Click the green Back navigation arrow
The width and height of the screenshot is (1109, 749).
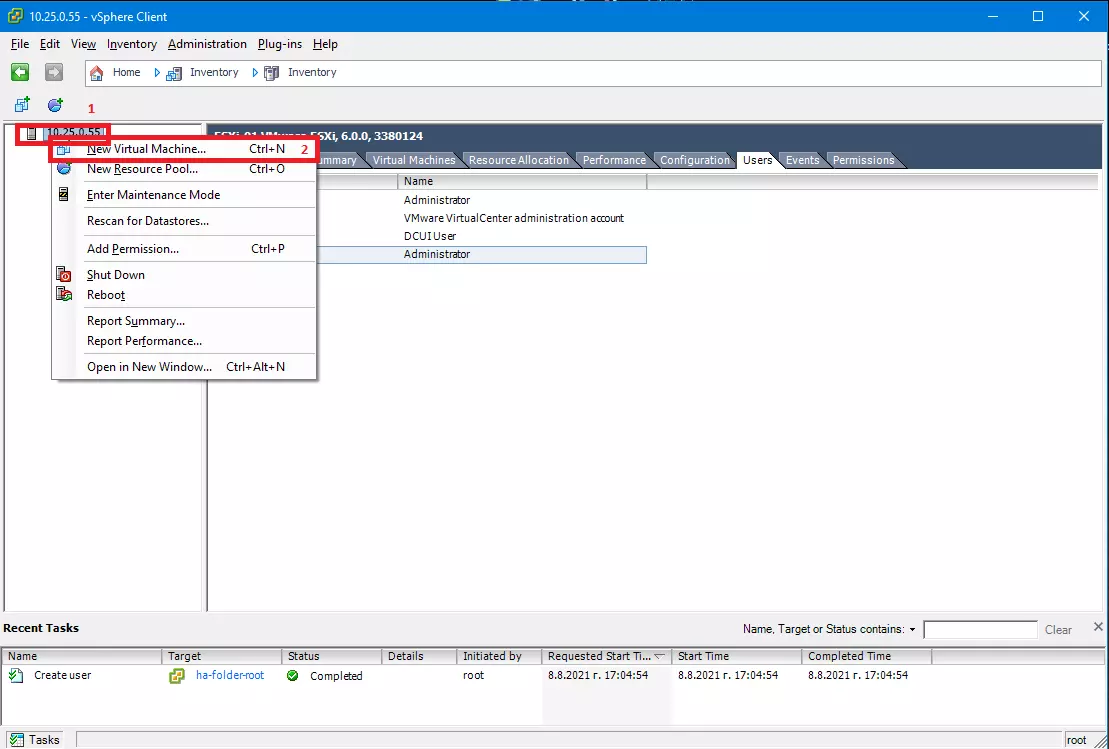[20, 71]
